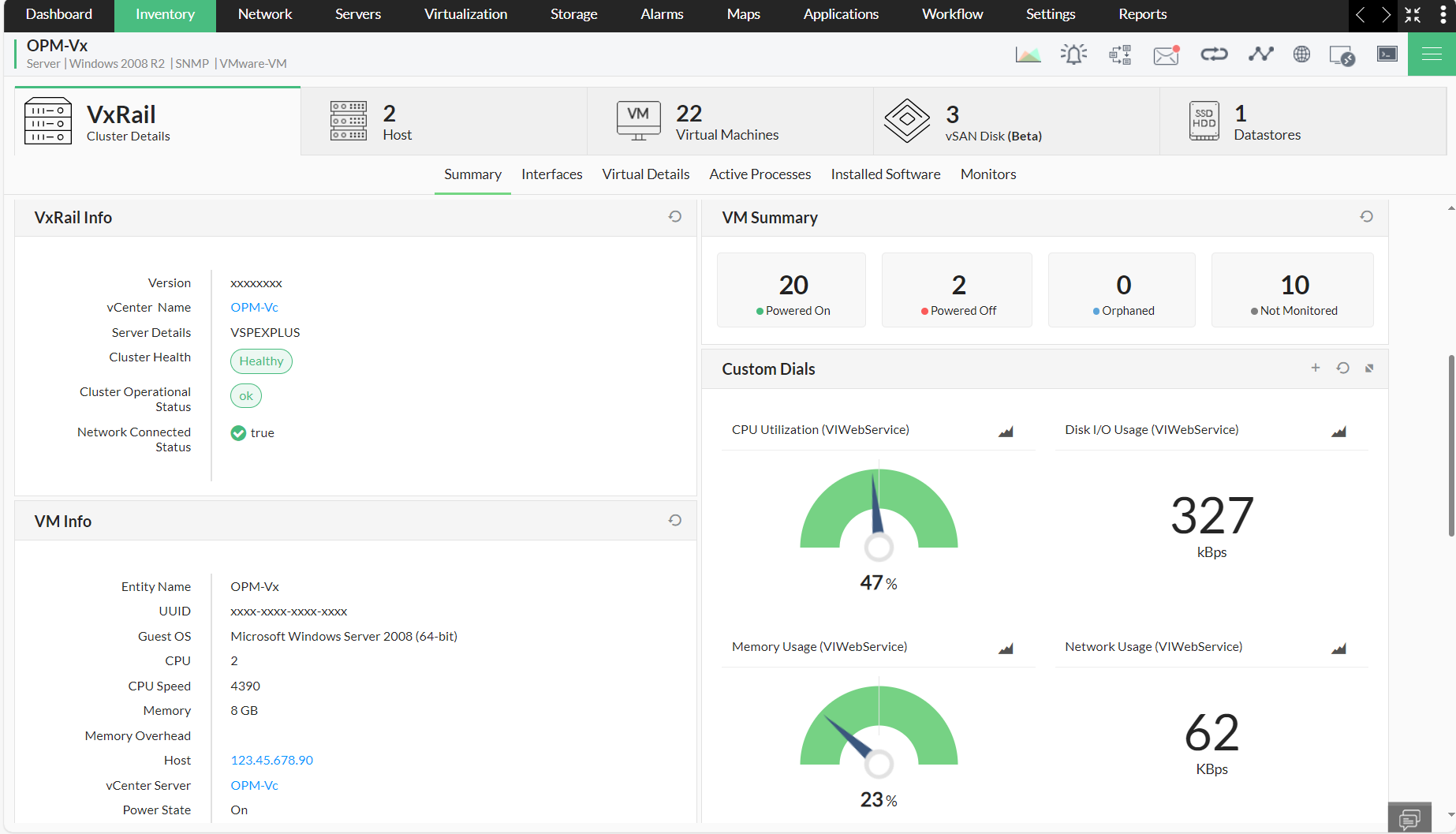Click the host IP 123.45.678.90 link

271,760
